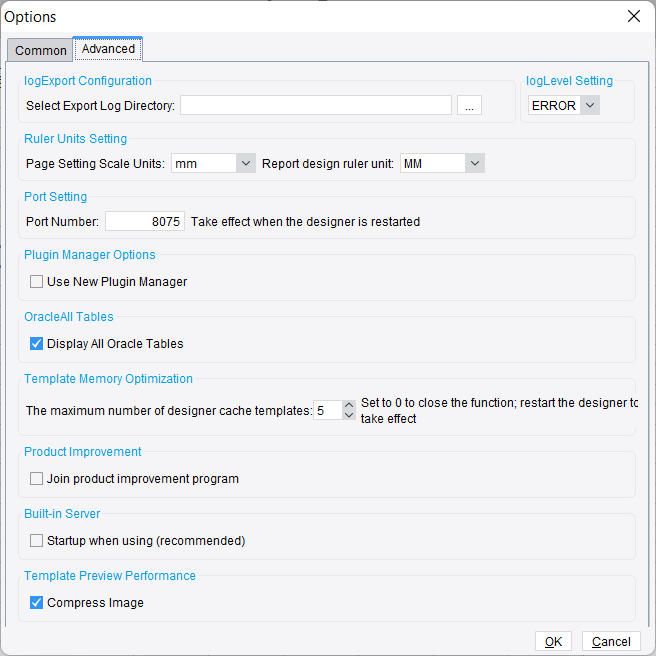This screenshot has height=656, width=656.
Task: Click the Template Preview Performance heading
Action: [110, 576]
